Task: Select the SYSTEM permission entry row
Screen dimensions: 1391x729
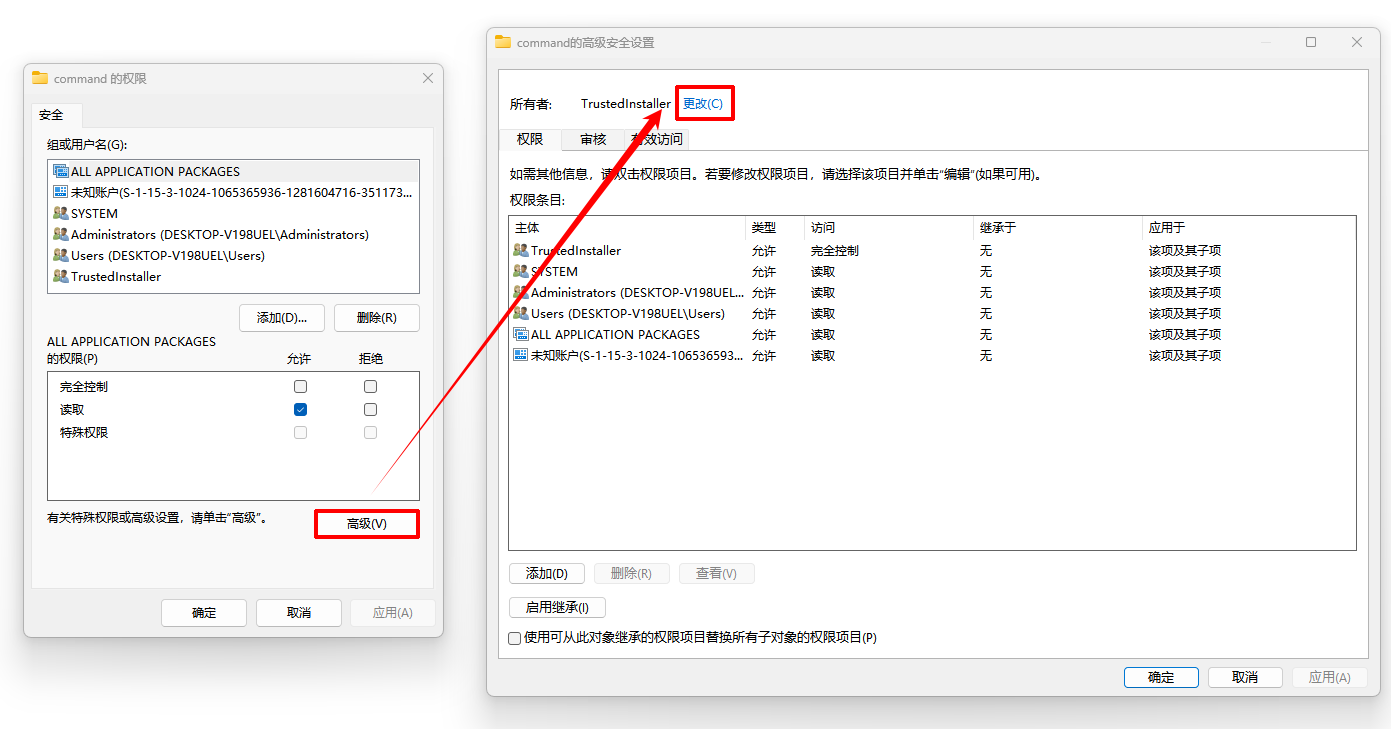Action: tap(932, 272)
